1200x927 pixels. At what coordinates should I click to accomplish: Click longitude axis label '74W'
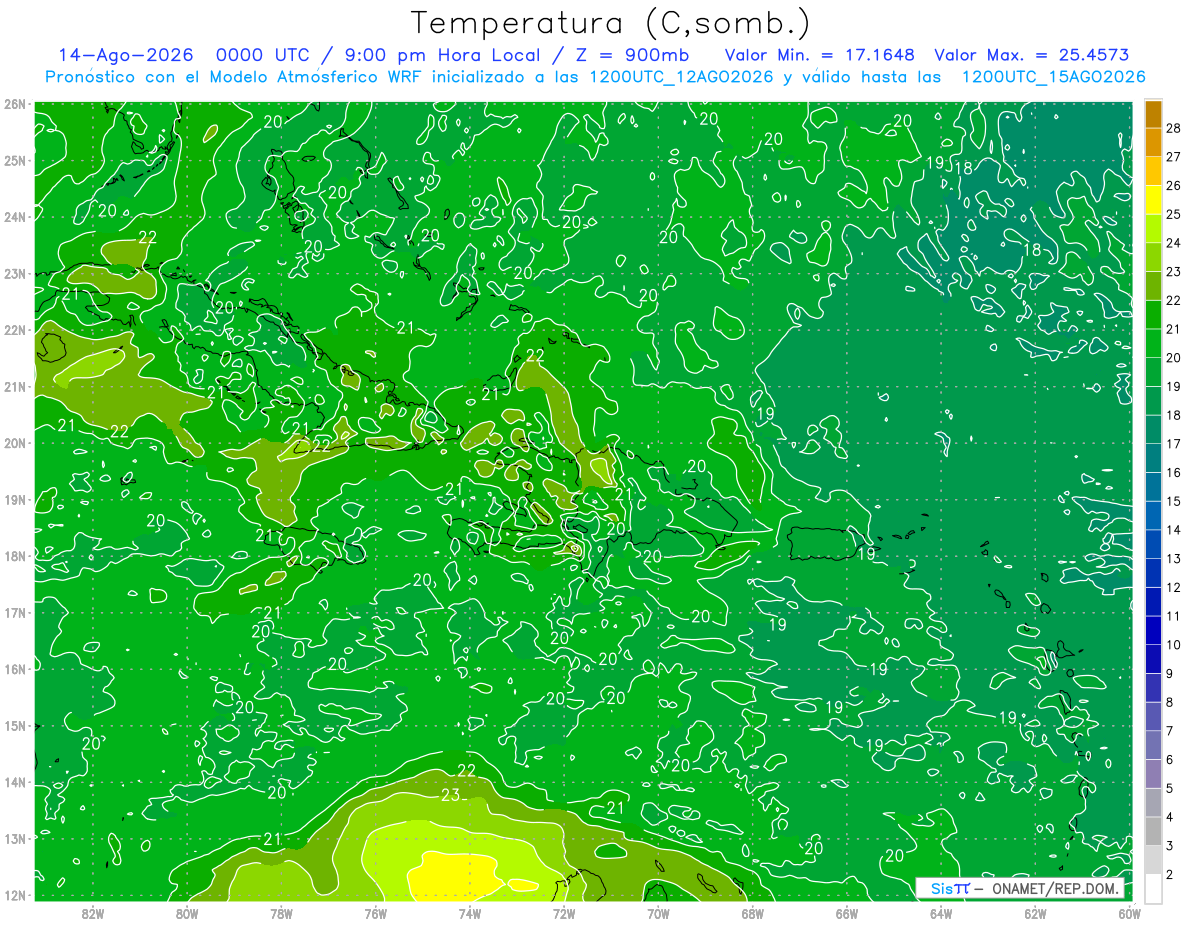(470, 913)
